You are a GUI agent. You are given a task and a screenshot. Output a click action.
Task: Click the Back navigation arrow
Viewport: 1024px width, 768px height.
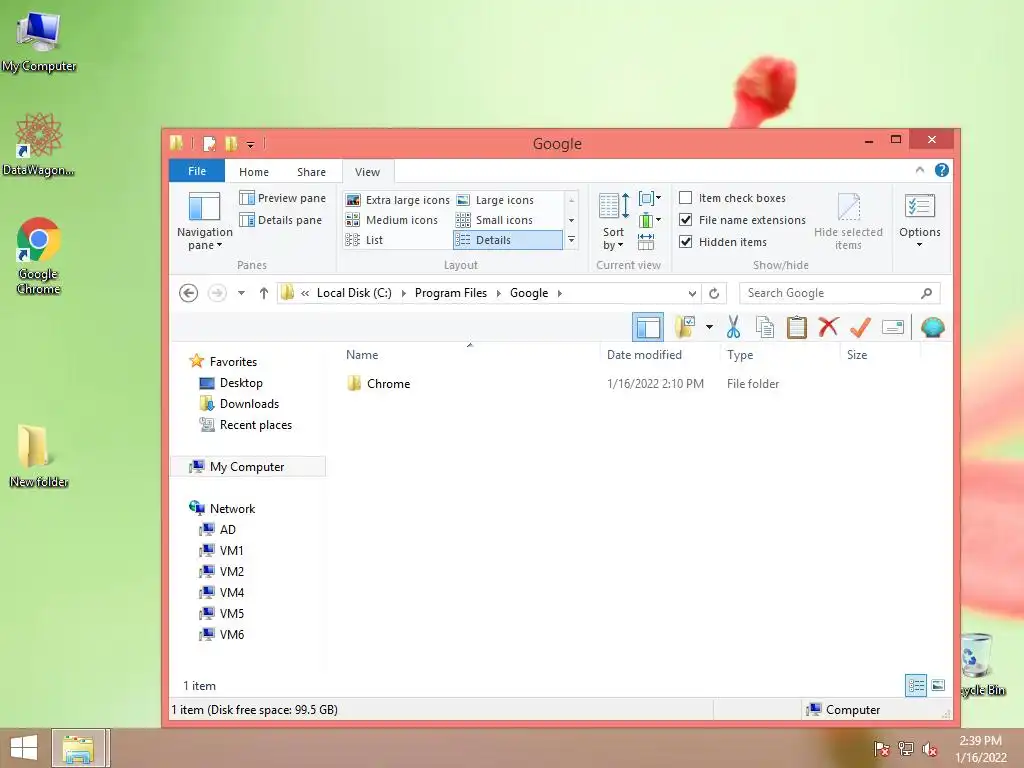tap(189, 293)
